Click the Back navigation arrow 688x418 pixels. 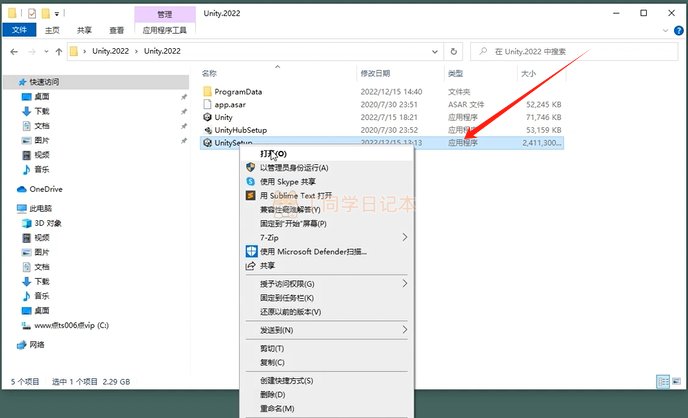click(x=14, y=51)
